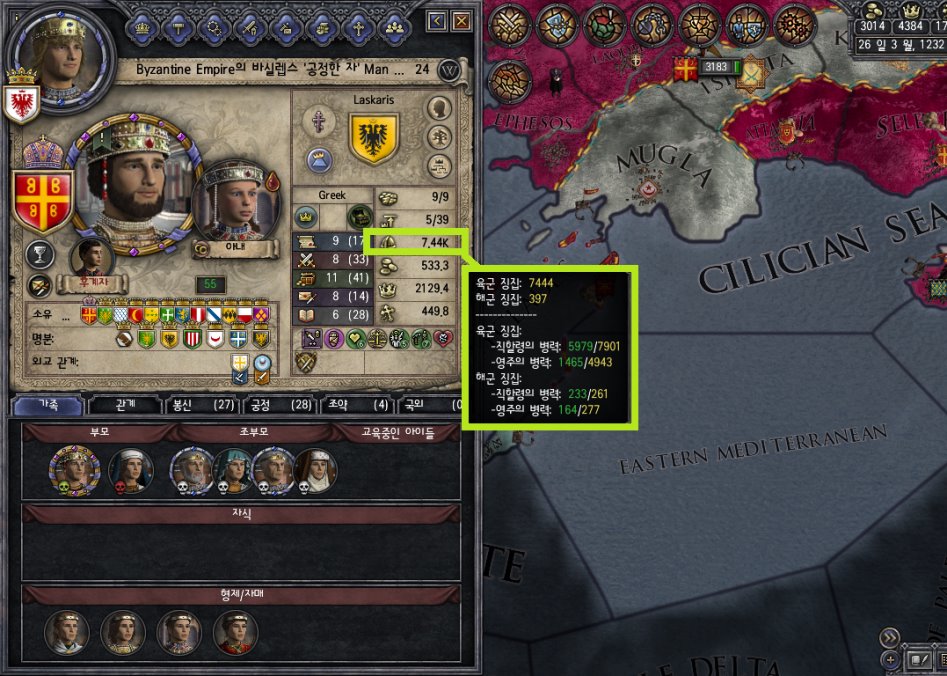This screenshot has height=676, width=947.
Task: Click the crown icon in top toolbar
Action: click(x=142, y=27)
